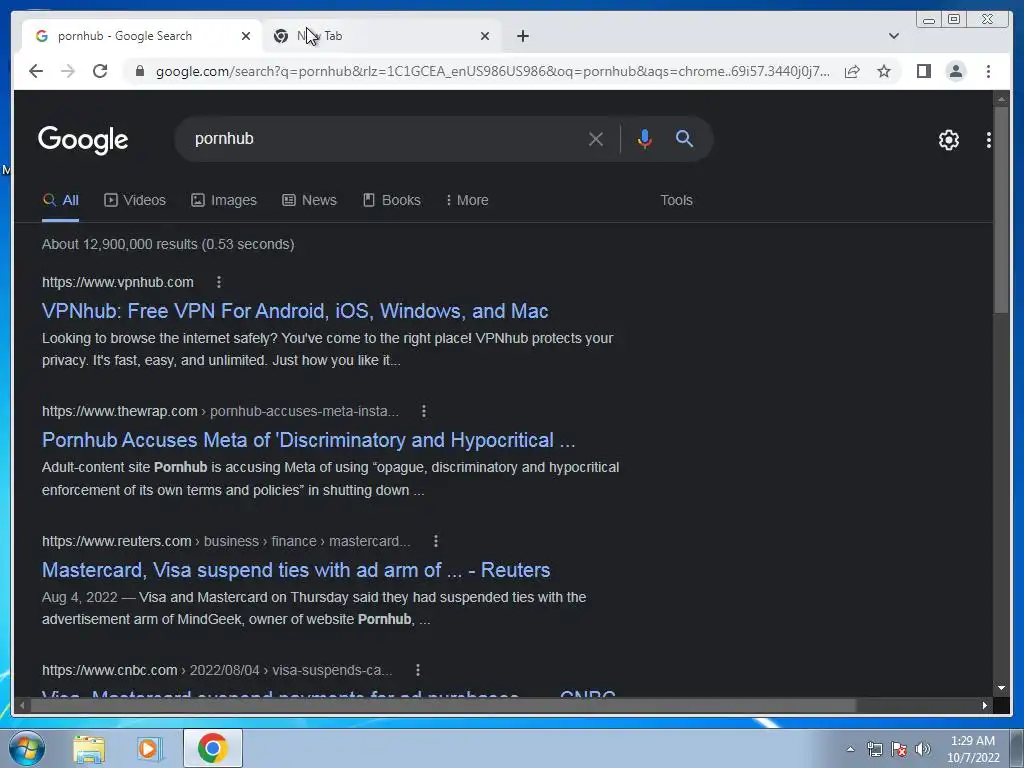The width and height of the screenshot is (1024, 768).
Task: Click the About 12,900,000 results text
Action: click(x=168, y=244)
